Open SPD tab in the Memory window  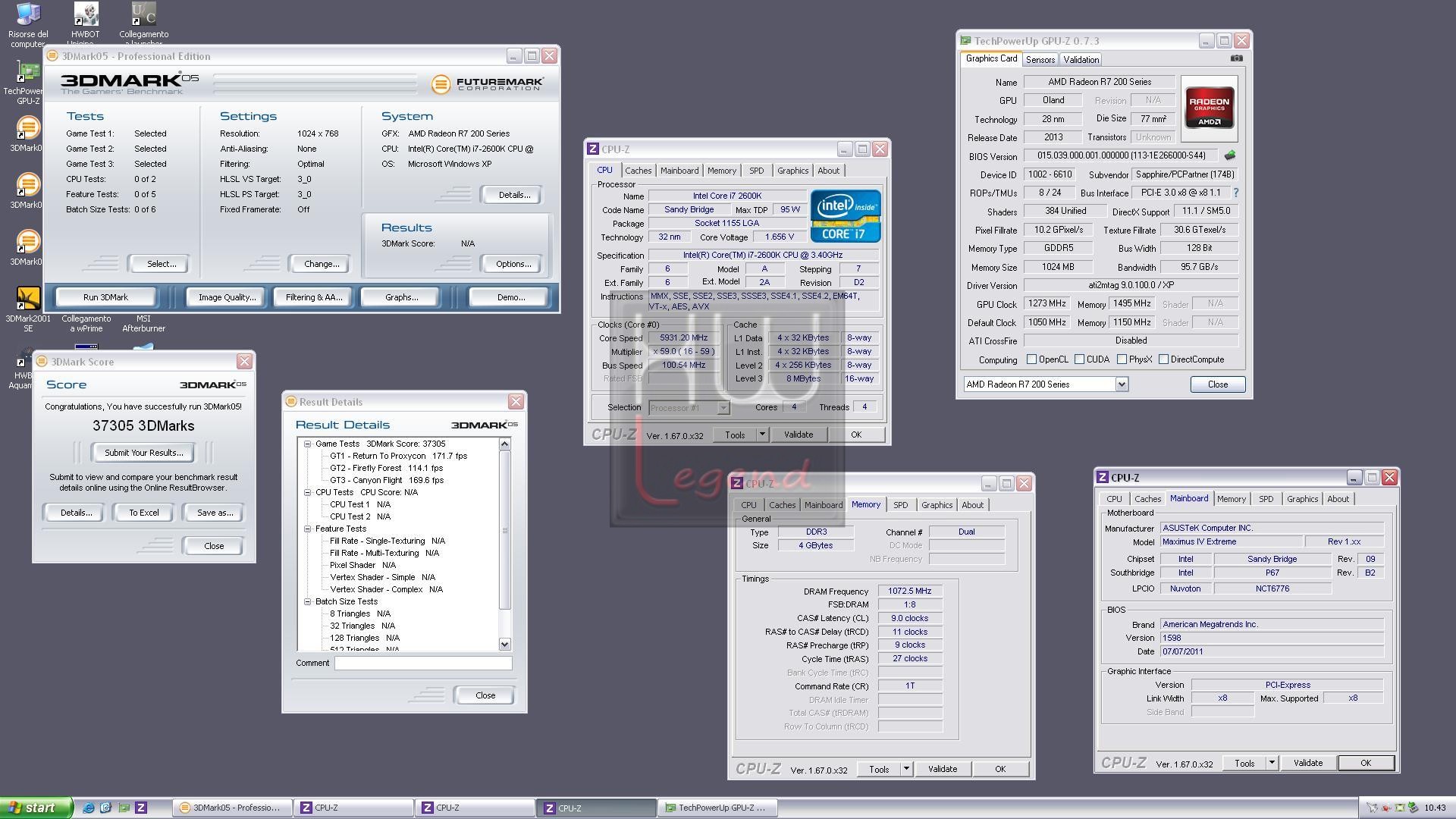[x=900, y=505]
